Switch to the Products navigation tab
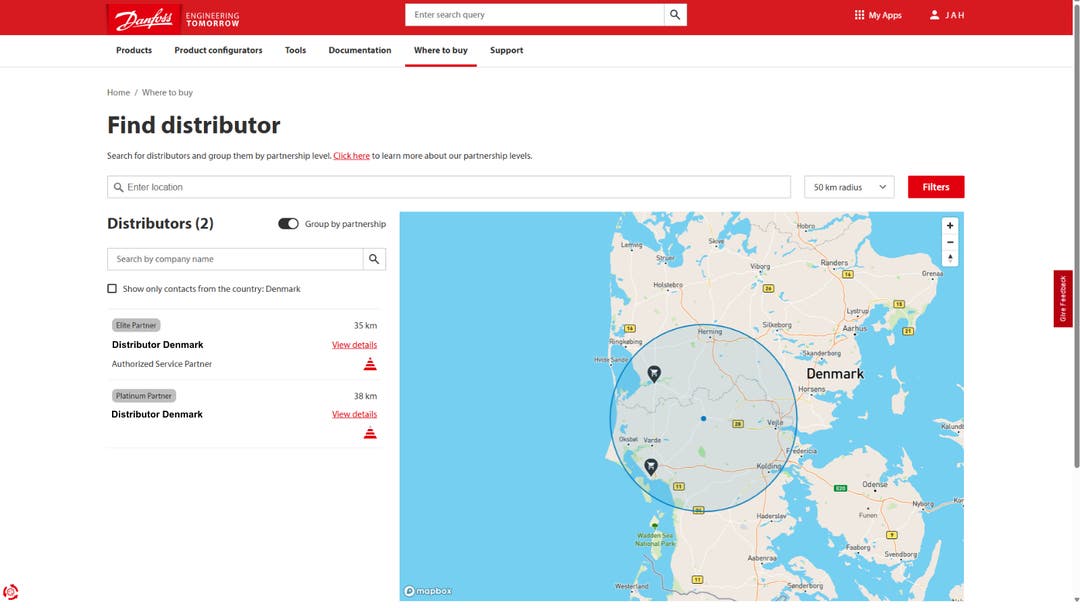The height and width of the screenshot is (608, 1080). click(133, 50)
